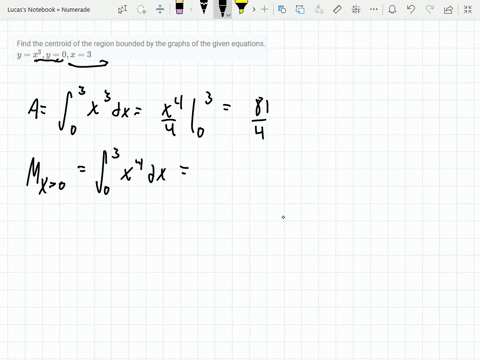Redo the last action
480x360 pixels.
(430, 9)
